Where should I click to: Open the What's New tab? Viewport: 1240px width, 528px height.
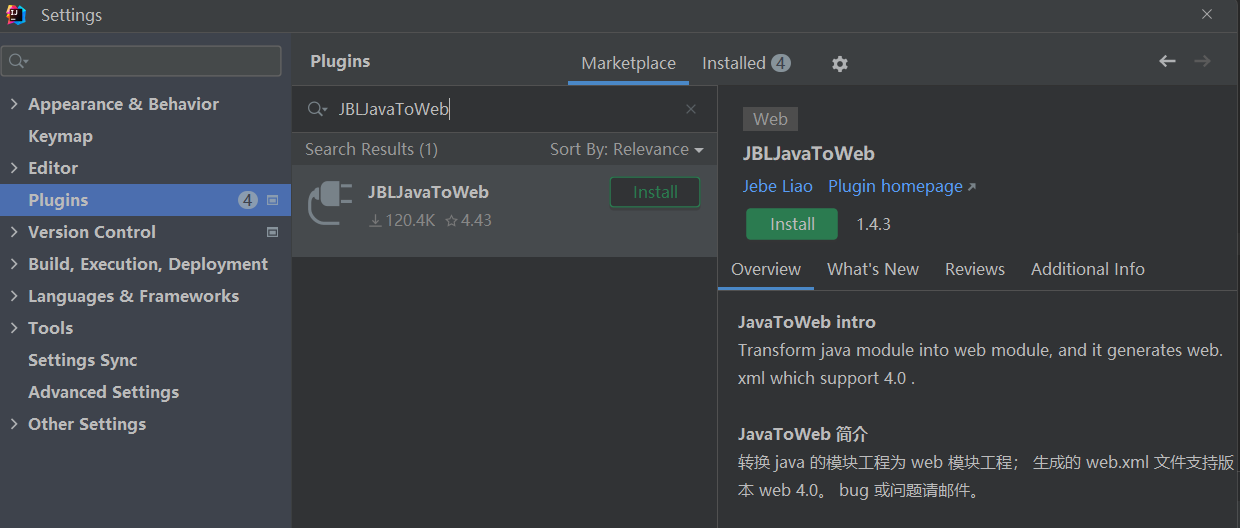tap(873, 269)
